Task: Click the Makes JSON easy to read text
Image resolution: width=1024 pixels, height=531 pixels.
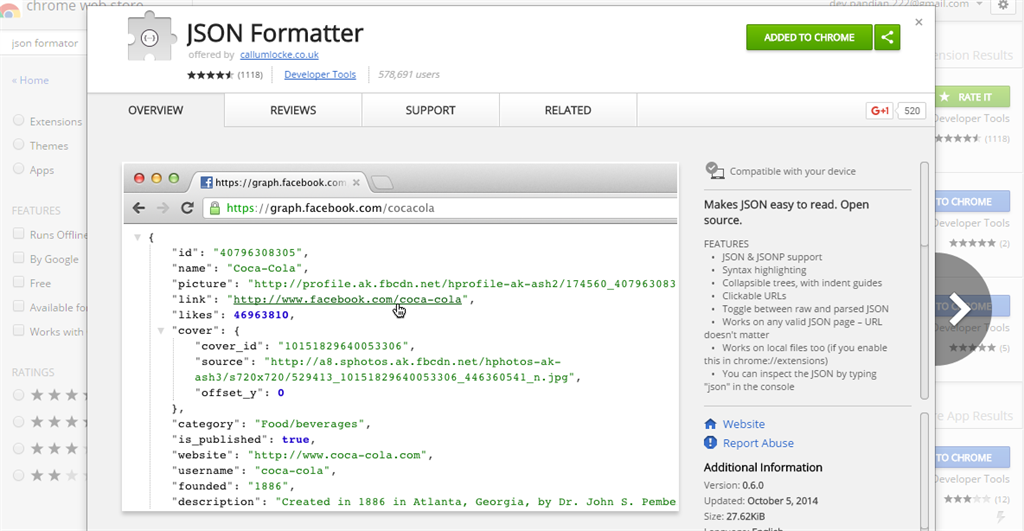Action: (x=786, y=212)
